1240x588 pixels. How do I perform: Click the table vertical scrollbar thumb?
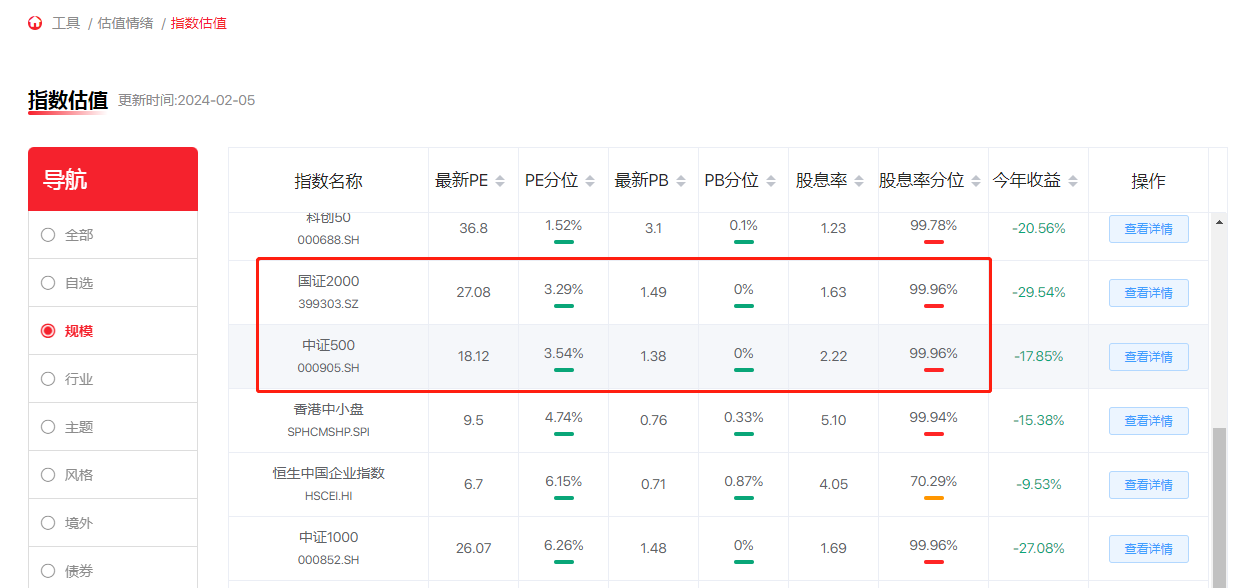pos(1219,500)
